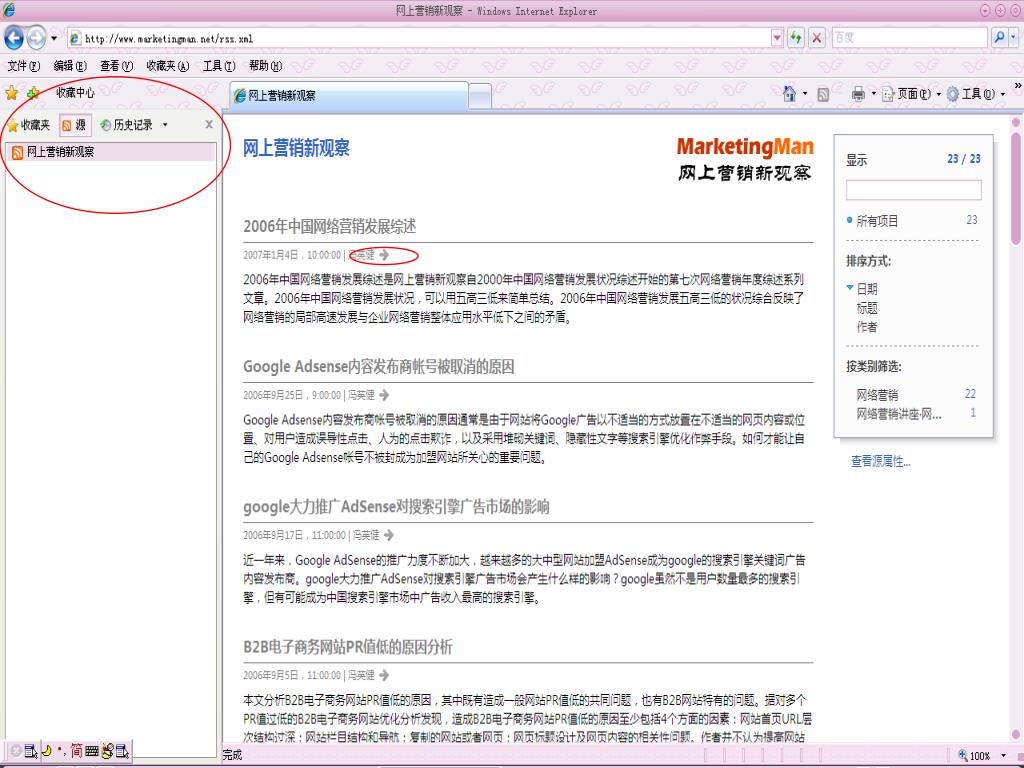Image resolution: width=1024 pixels, height=768 pixels.
Task: Show 所有项目 all items filter
Action: 877,221
